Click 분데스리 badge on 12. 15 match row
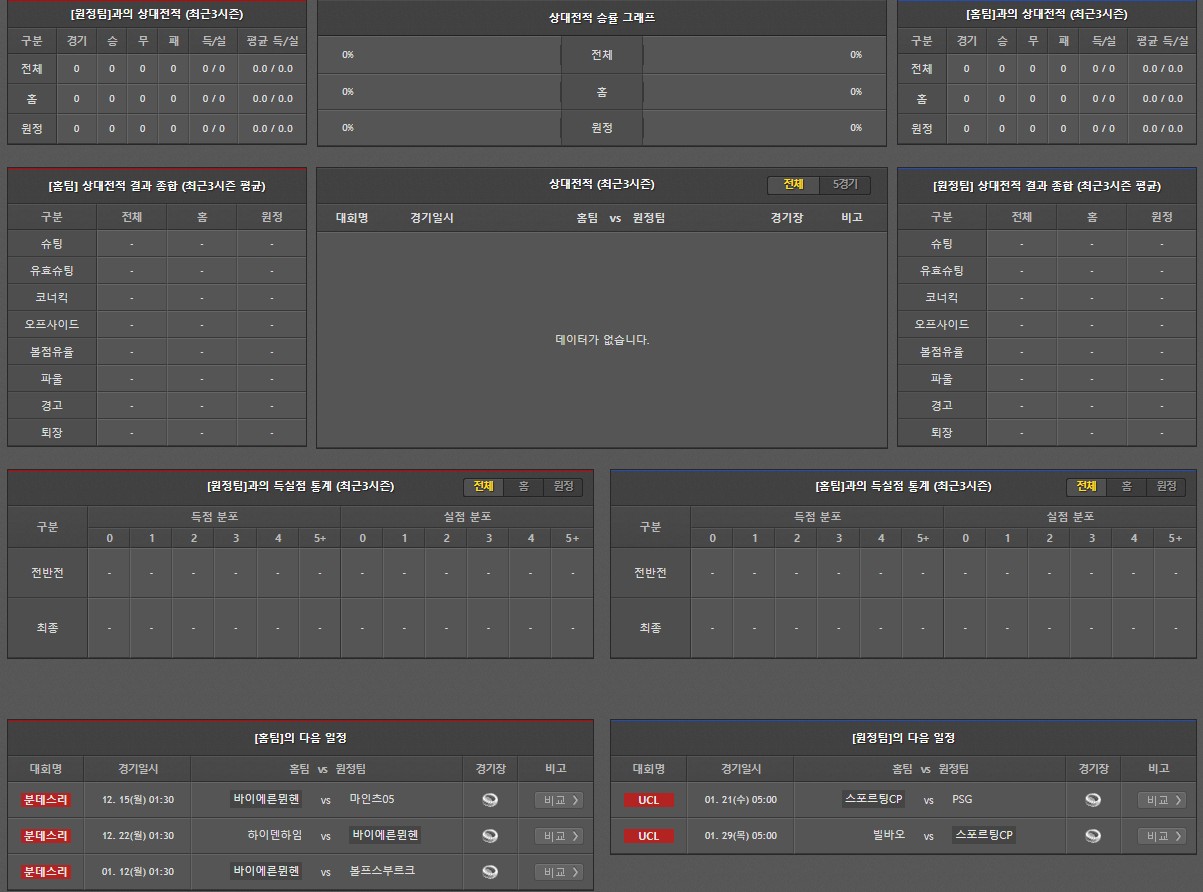Screen dimensions: 1203x892 46,800
